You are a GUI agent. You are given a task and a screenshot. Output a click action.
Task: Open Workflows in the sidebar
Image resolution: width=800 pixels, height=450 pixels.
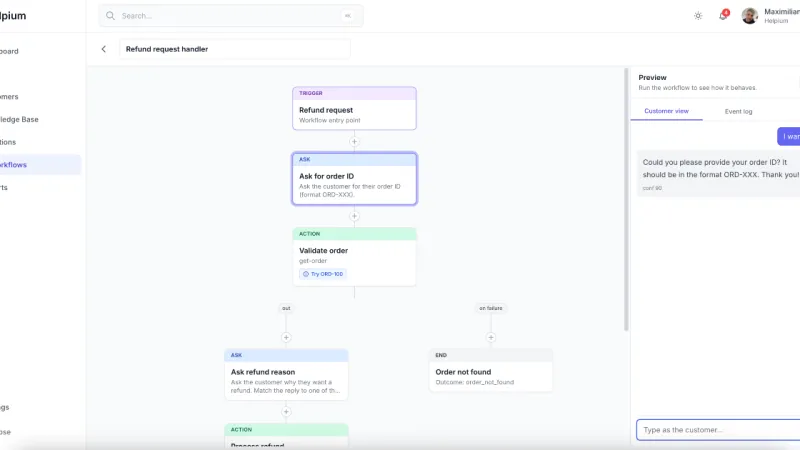click(x=40, y=165)
